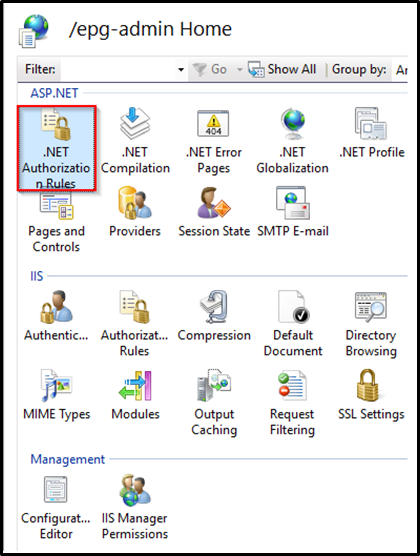The height and width of the screenshot is (556, 420).
Task: Open the Compression feature icon
Action: (x=214, y=316)
